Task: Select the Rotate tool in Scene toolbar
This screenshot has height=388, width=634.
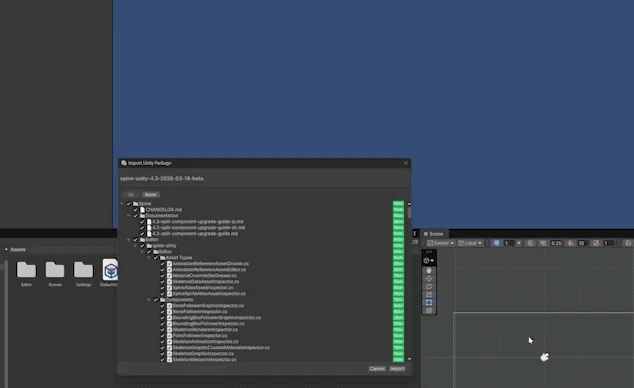Action: click(429, 287)
